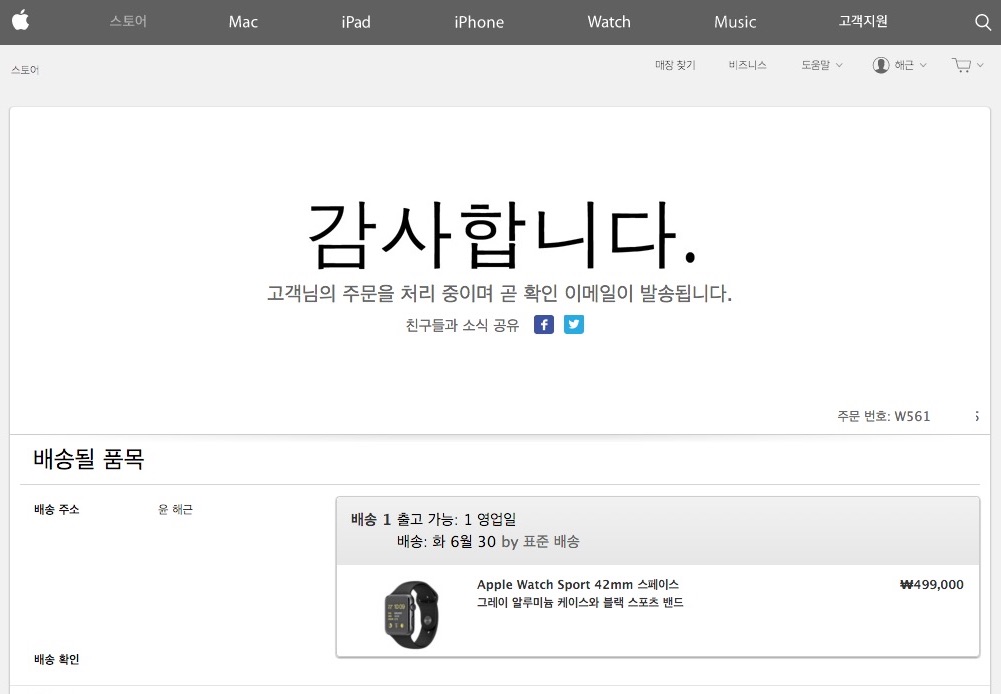Open the shopping cart icon

[x=961, y=65]
